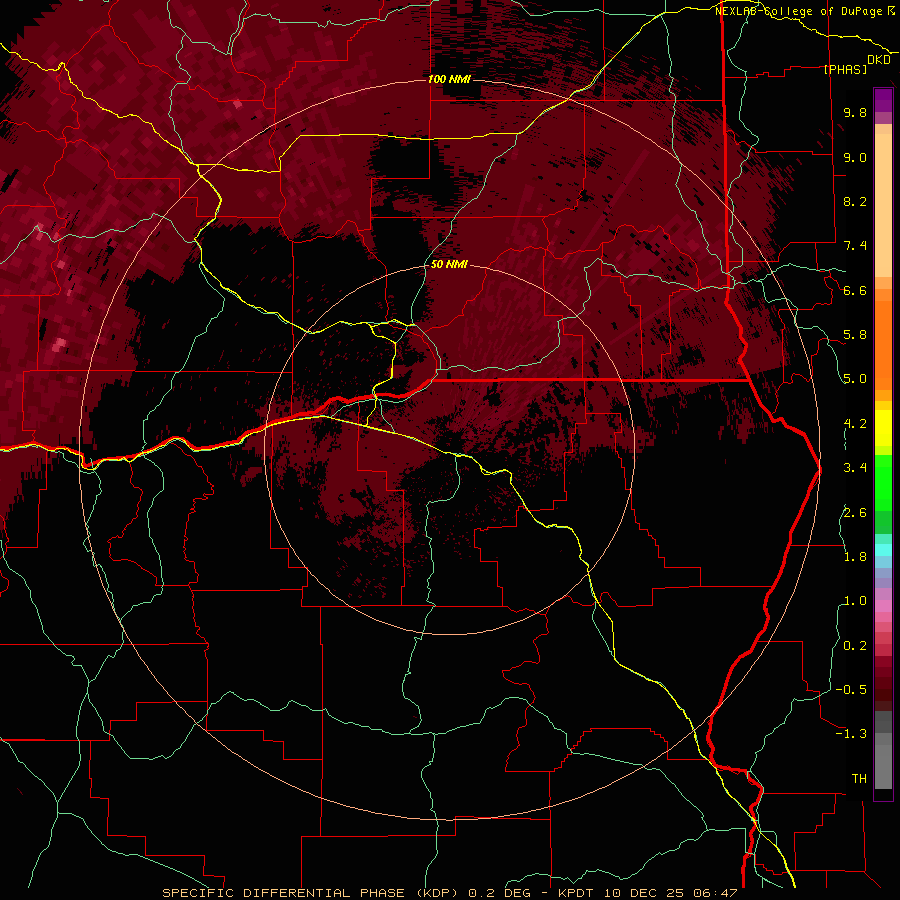Pick the yellow band on the color scale
900x900 pixels.
coord(883,428)
